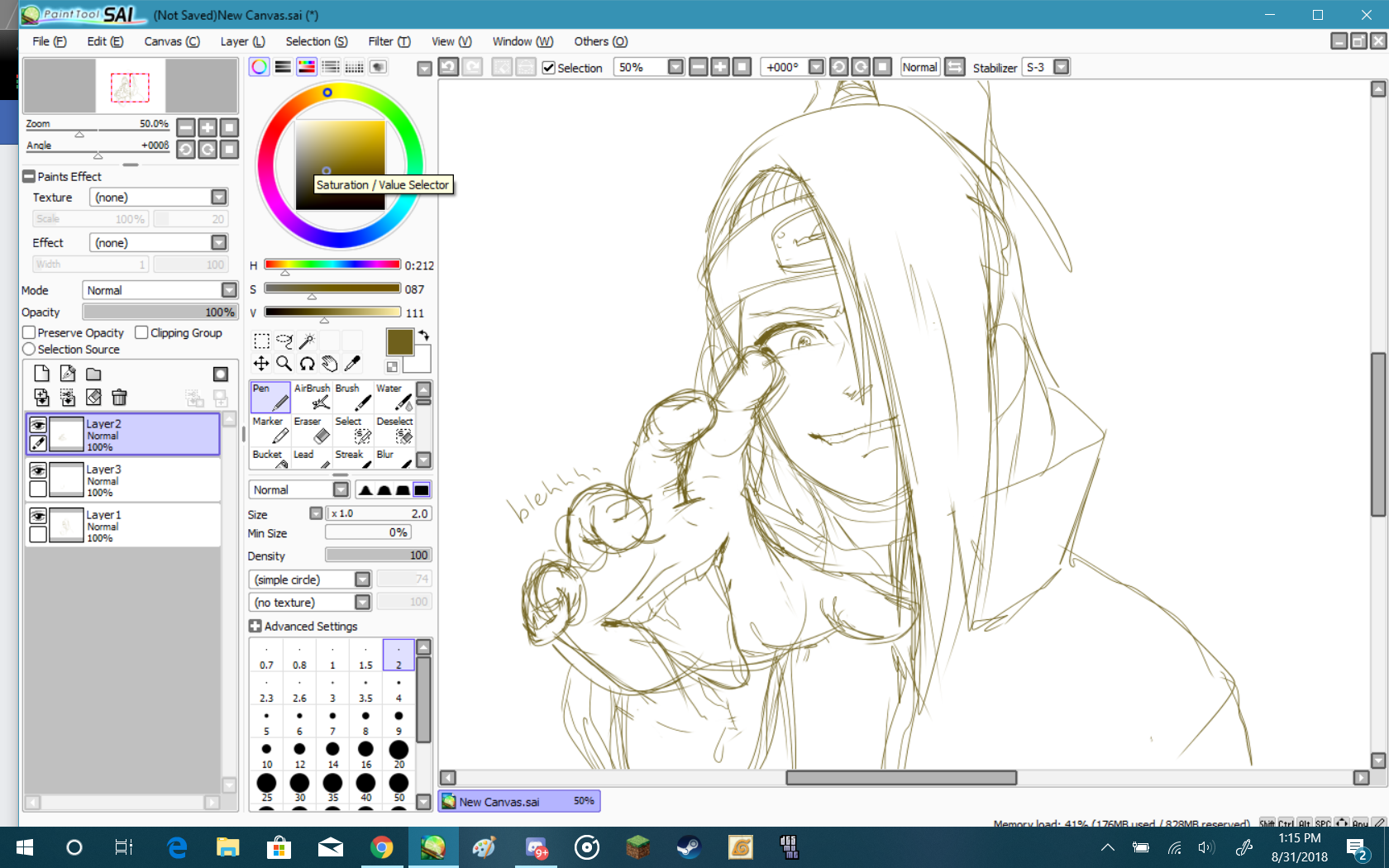This screenshot has height=868, width=1389.
Task: Delete the selected layer with trash icon
Action: coord(119,398)
